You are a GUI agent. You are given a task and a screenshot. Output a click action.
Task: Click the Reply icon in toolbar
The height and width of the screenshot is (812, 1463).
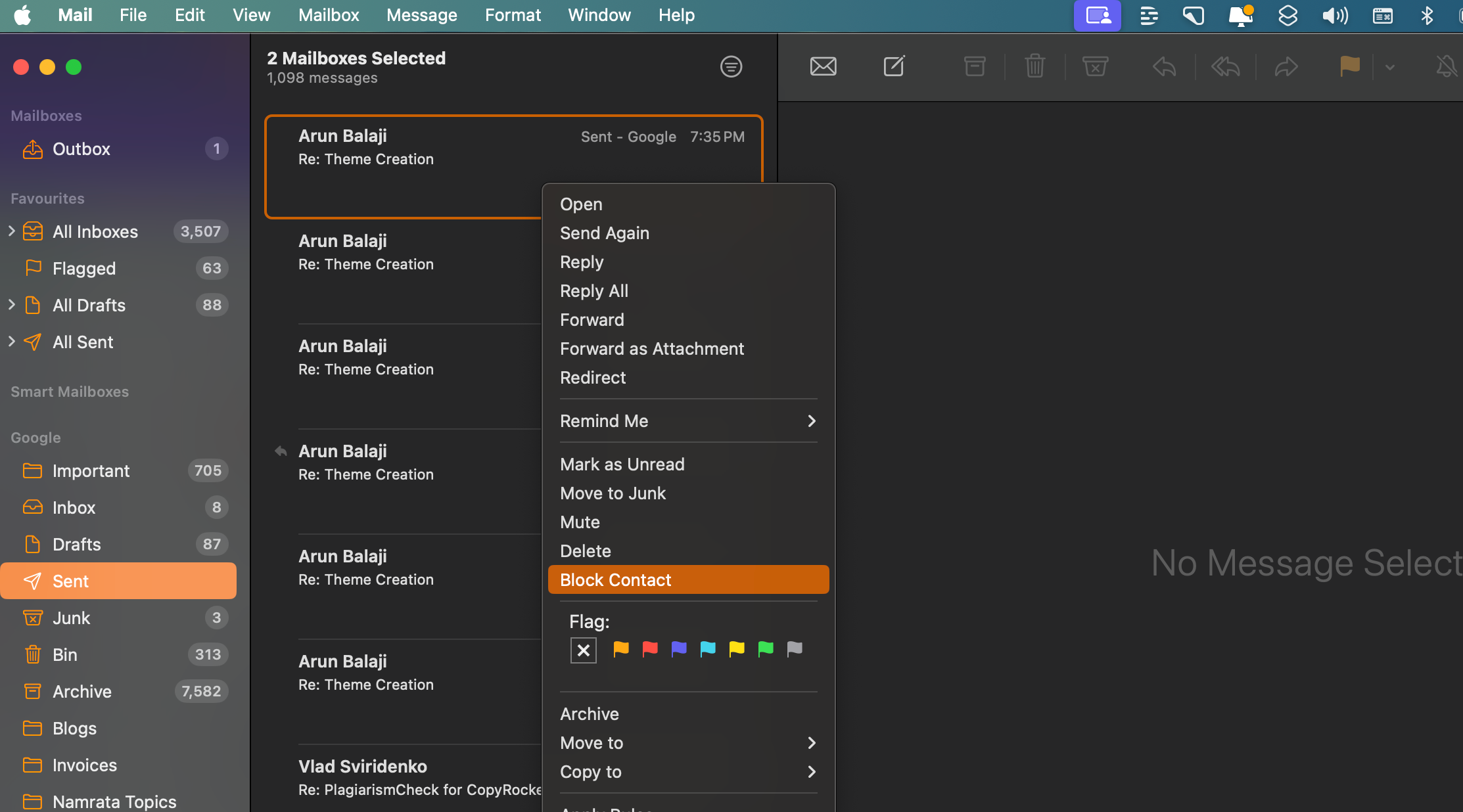click(x=1164, y=67)
